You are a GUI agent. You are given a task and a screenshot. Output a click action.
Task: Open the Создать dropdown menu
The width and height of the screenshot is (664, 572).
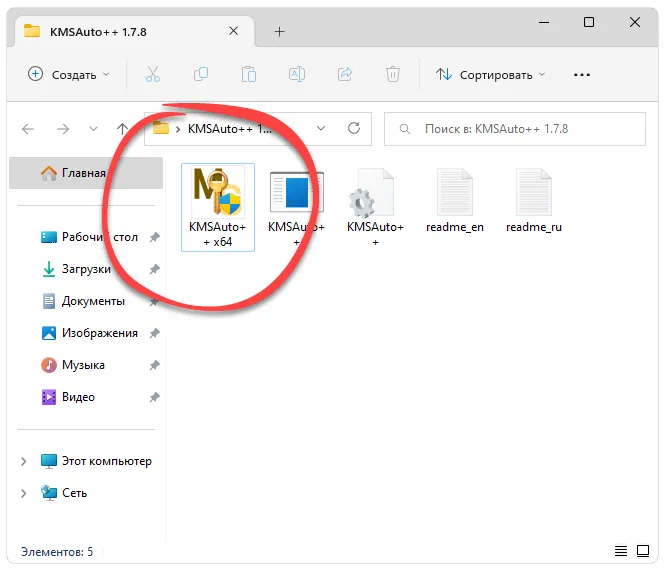click(69, 75)
